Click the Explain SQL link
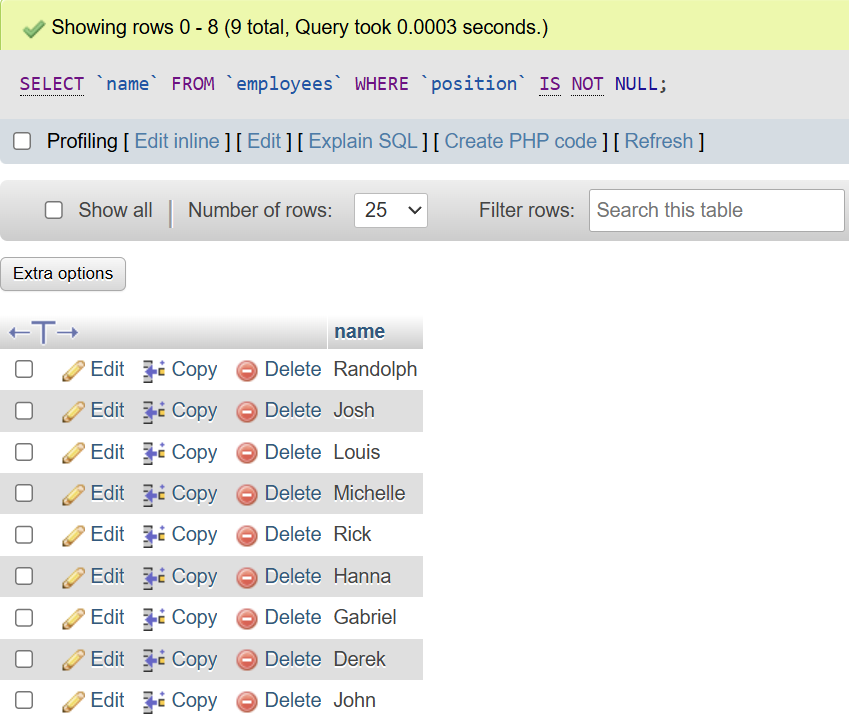849x725 pixels. click(x=363, y=142)
